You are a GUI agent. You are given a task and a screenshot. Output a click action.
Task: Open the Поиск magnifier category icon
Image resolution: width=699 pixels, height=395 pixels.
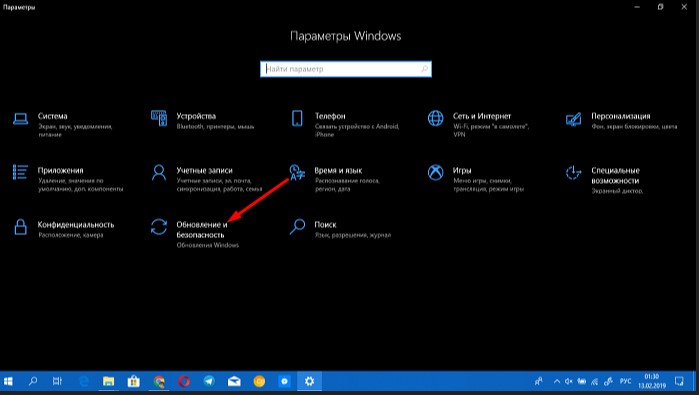click(297, 226)
